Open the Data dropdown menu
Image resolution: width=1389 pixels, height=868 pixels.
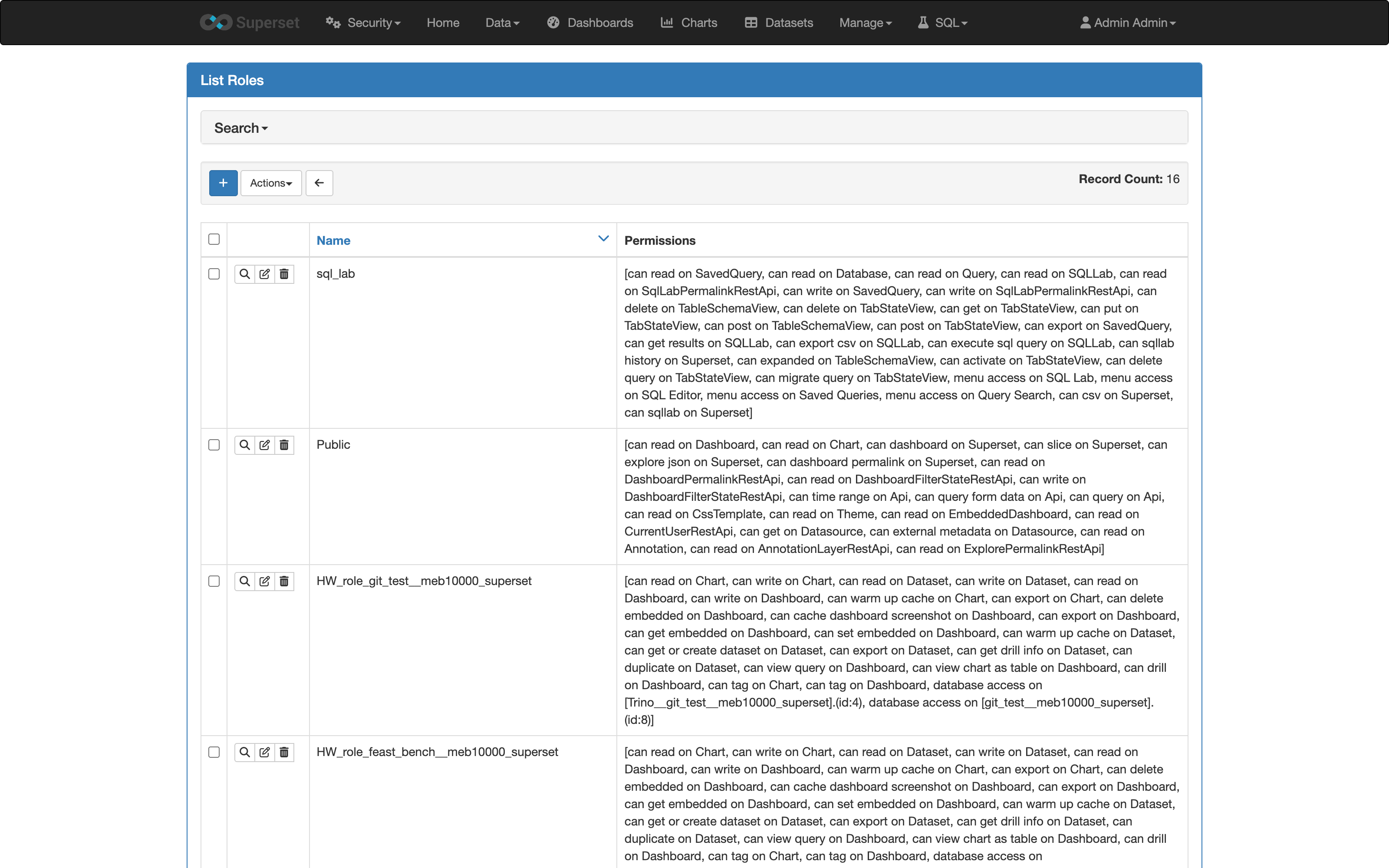502,23
